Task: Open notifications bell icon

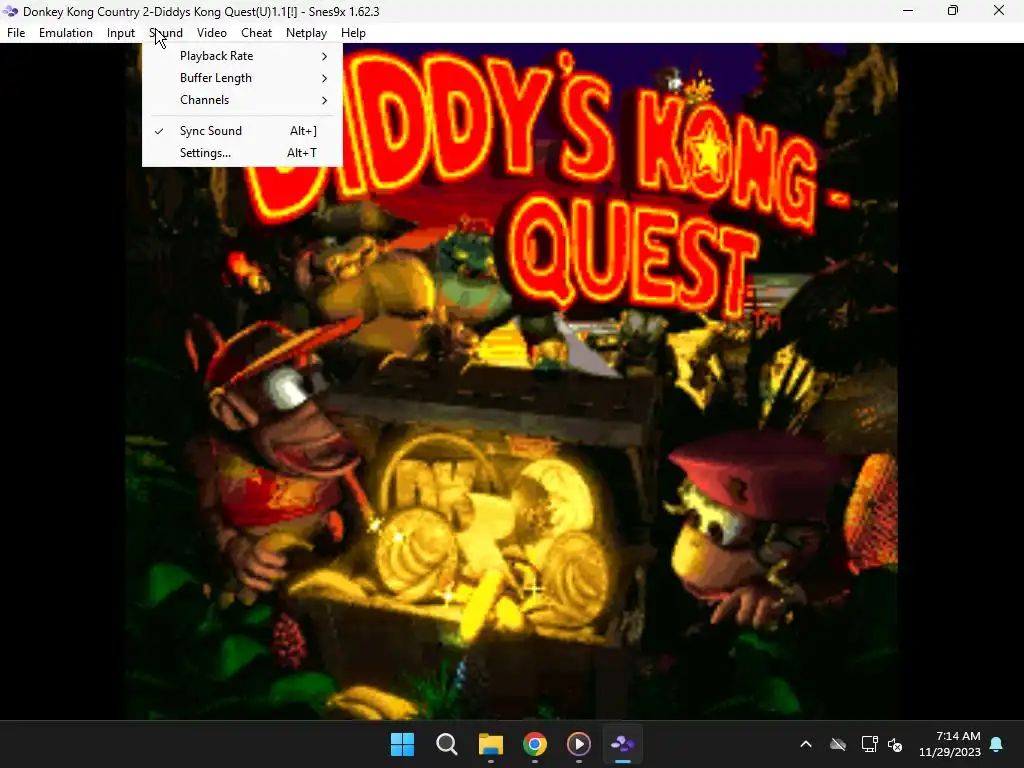Action: tap(997, 744)
